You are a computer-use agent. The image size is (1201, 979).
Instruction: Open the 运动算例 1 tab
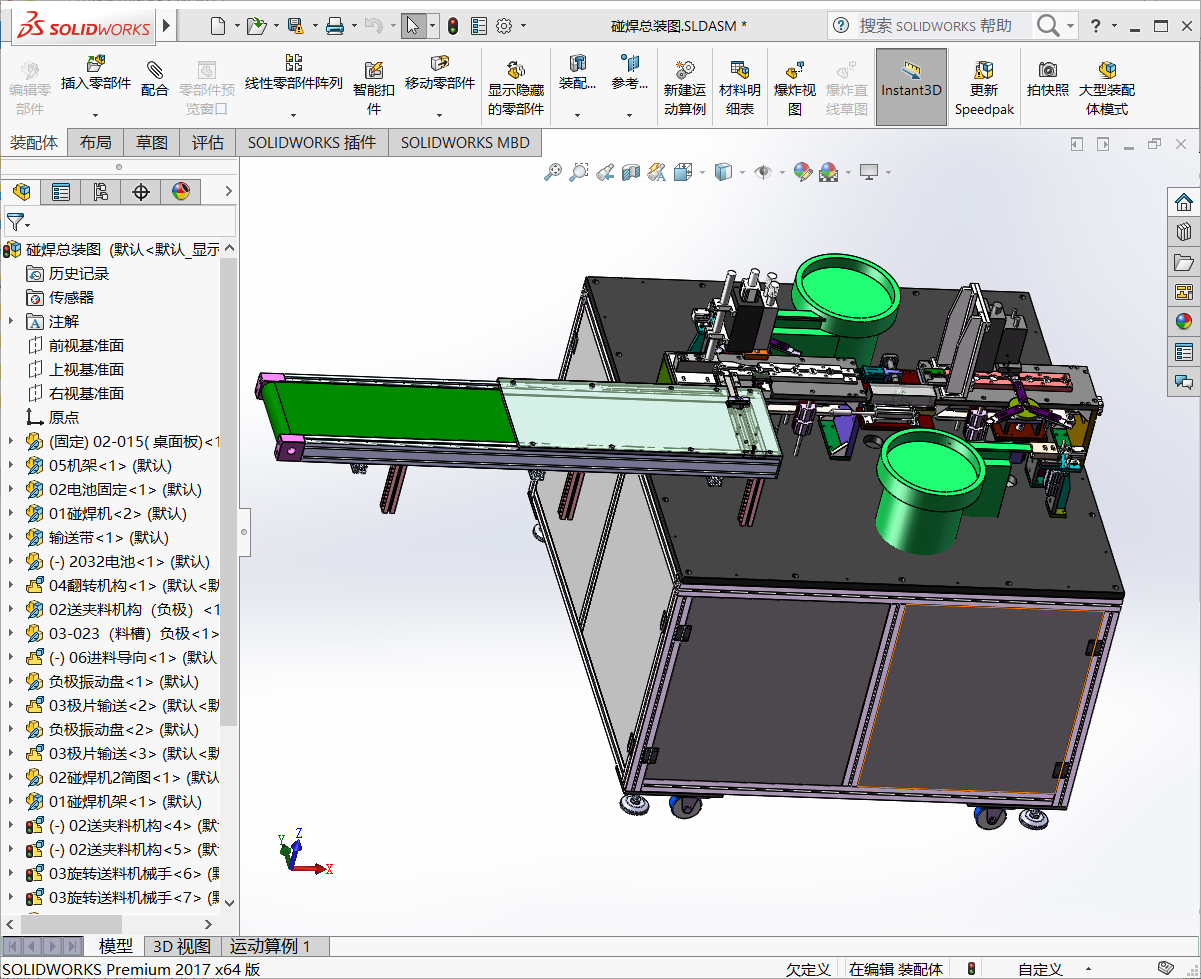point(270,946)
